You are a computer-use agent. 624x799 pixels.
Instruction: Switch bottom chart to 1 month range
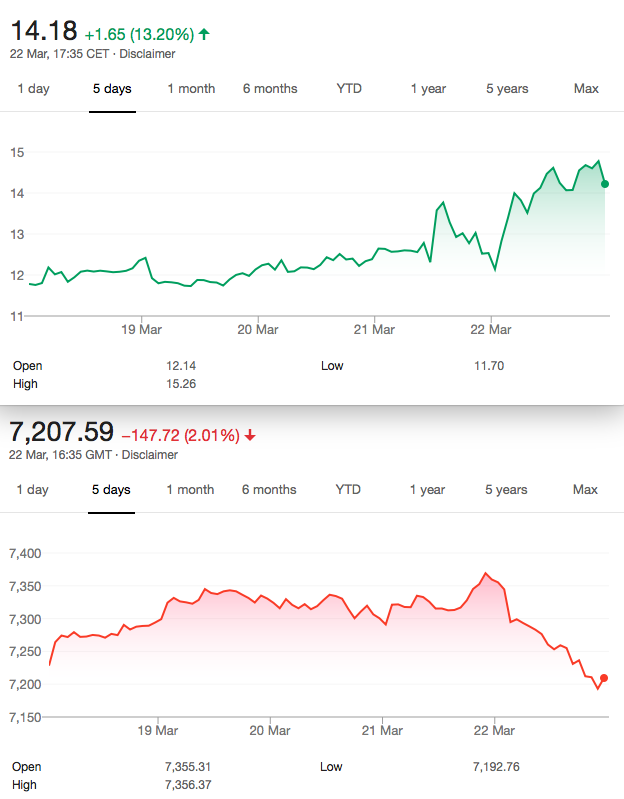click(x=191, y=490)
